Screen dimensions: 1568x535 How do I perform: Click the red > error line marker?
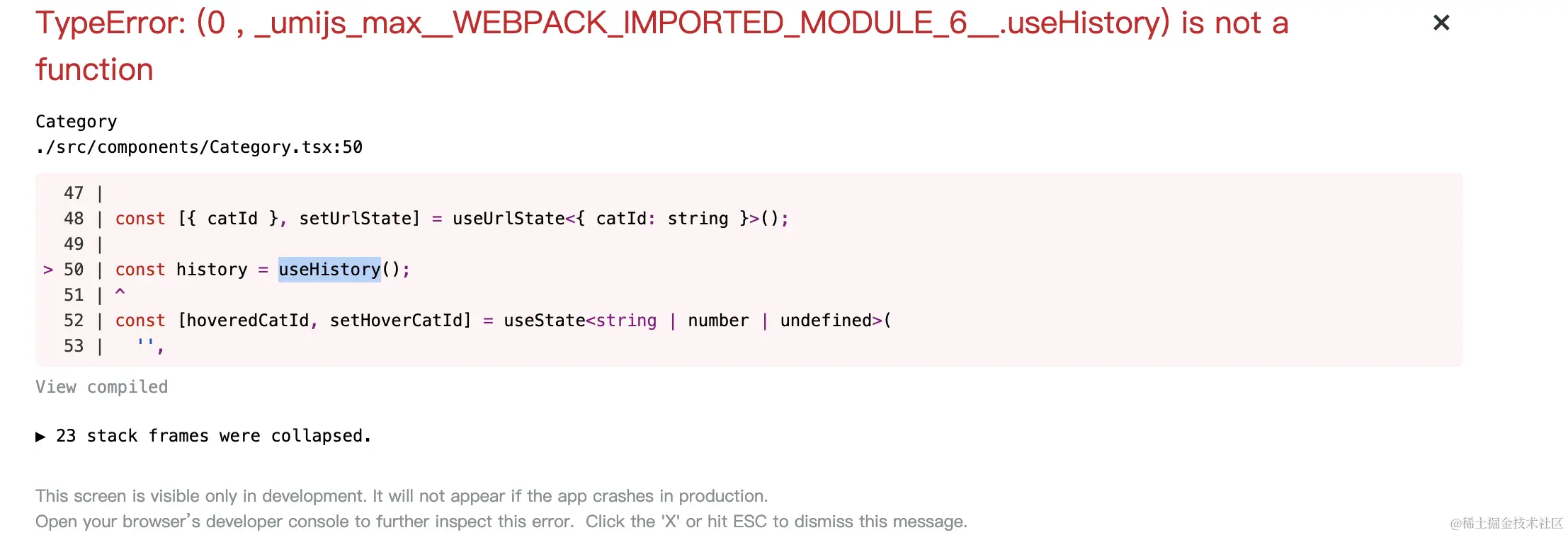tap(48, 270)
